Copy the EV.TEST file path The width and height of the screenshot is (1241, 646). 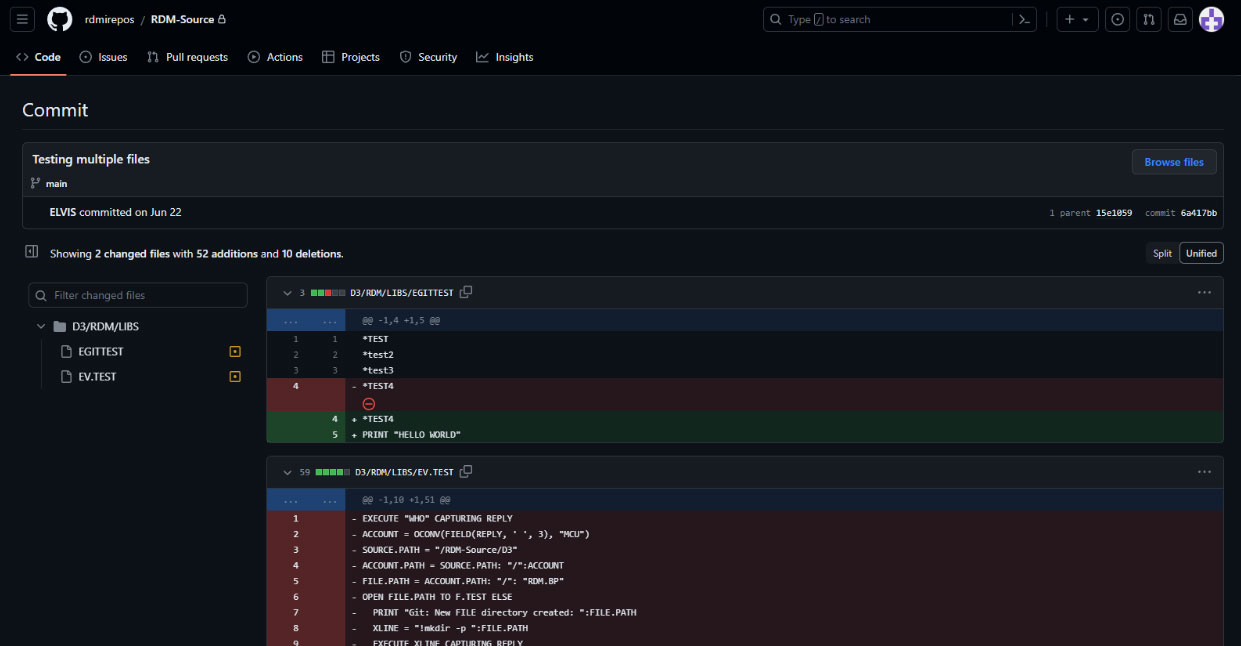[x=466, y=471]
